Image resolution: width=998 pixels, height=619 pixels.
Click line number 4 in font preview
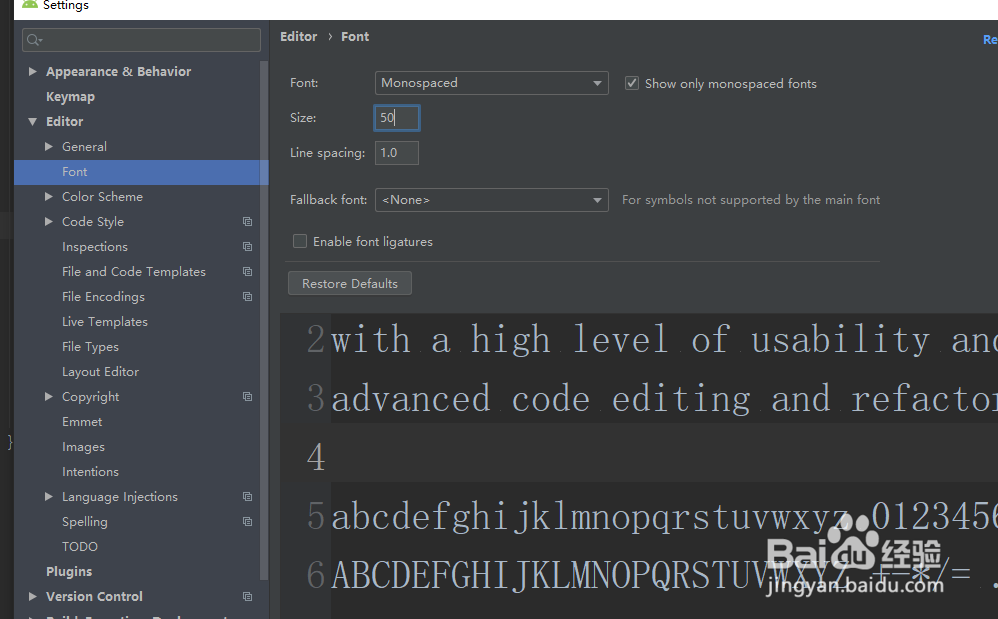tap(316, 457)
